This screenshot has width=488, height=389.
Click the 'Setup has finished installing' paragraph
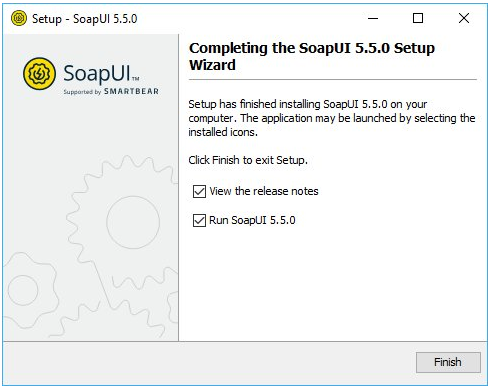[332, 118]
